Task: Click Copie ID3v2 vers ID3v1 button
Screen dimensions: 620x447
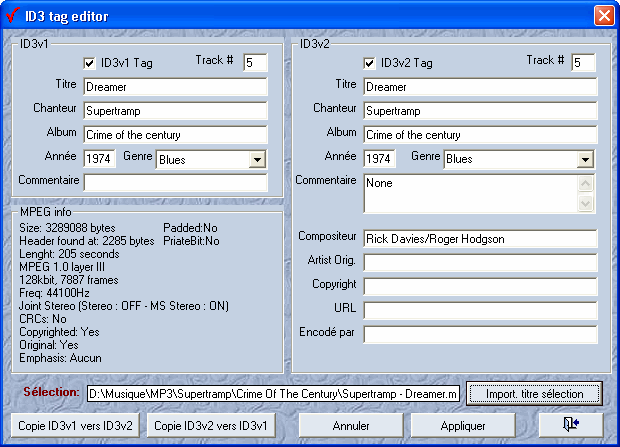Action: 211,426
